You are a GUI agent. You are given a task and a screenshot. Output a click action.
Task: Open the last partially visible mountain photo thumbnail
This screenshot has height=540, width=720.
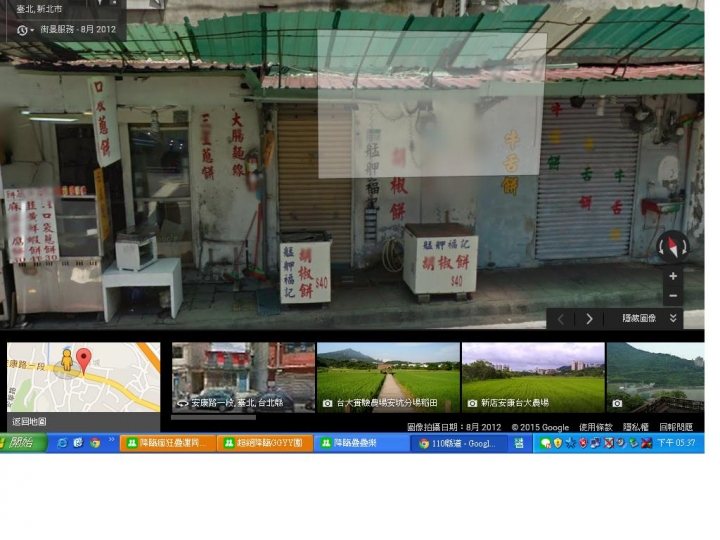[x=655, y=377]
